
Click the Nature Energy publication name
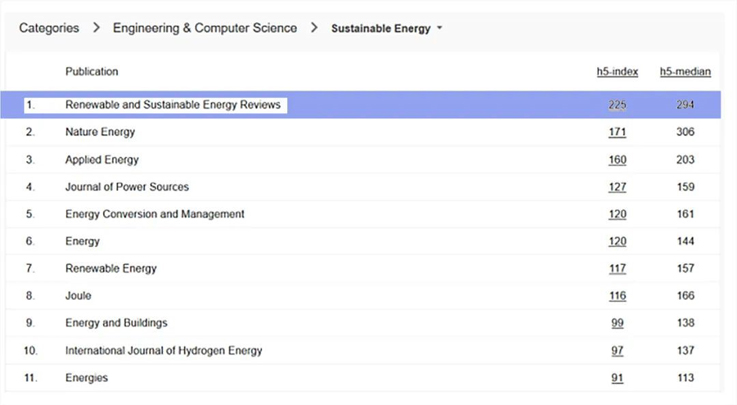[99, 132]
